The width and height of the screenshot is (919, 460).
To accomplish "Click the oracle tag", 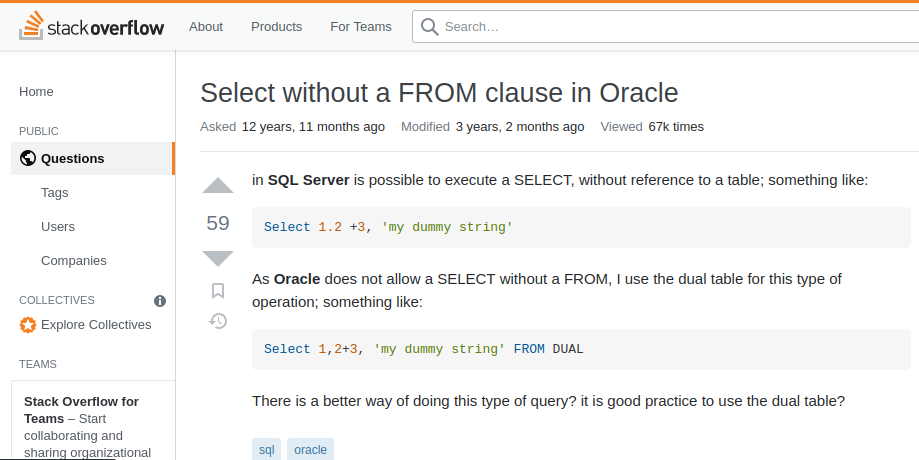I will point(311,449).
